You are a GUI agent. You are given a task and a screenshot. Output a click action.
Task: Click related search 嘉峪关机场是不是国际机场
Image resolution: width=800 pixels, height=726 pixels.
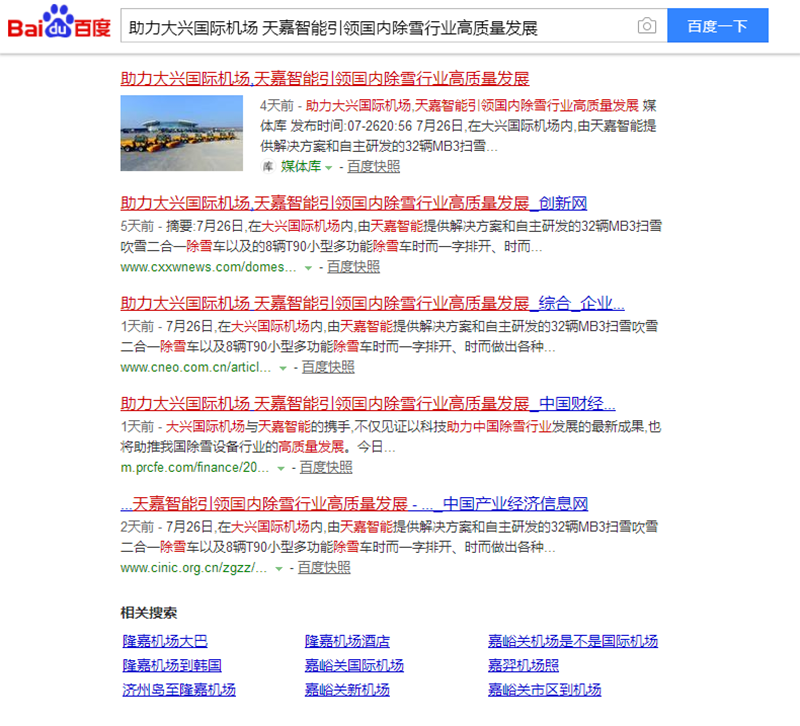pyautogui.click(x=572, y=641)
